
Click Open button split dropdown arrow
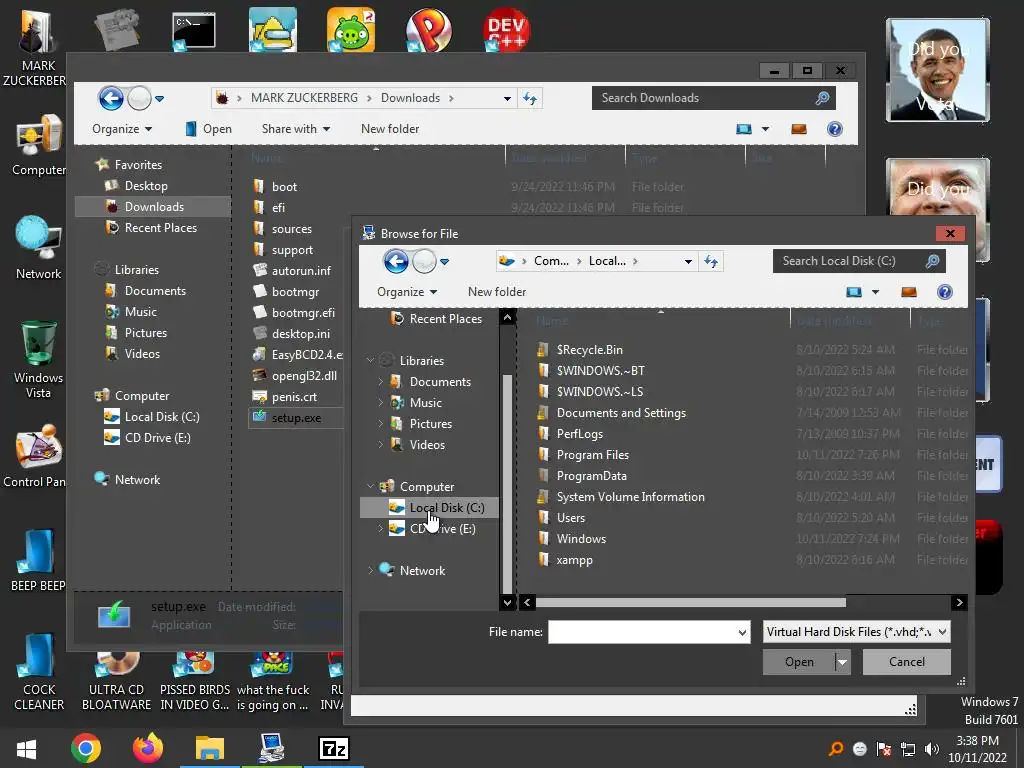pyautogui.click(x=842, y=662)
